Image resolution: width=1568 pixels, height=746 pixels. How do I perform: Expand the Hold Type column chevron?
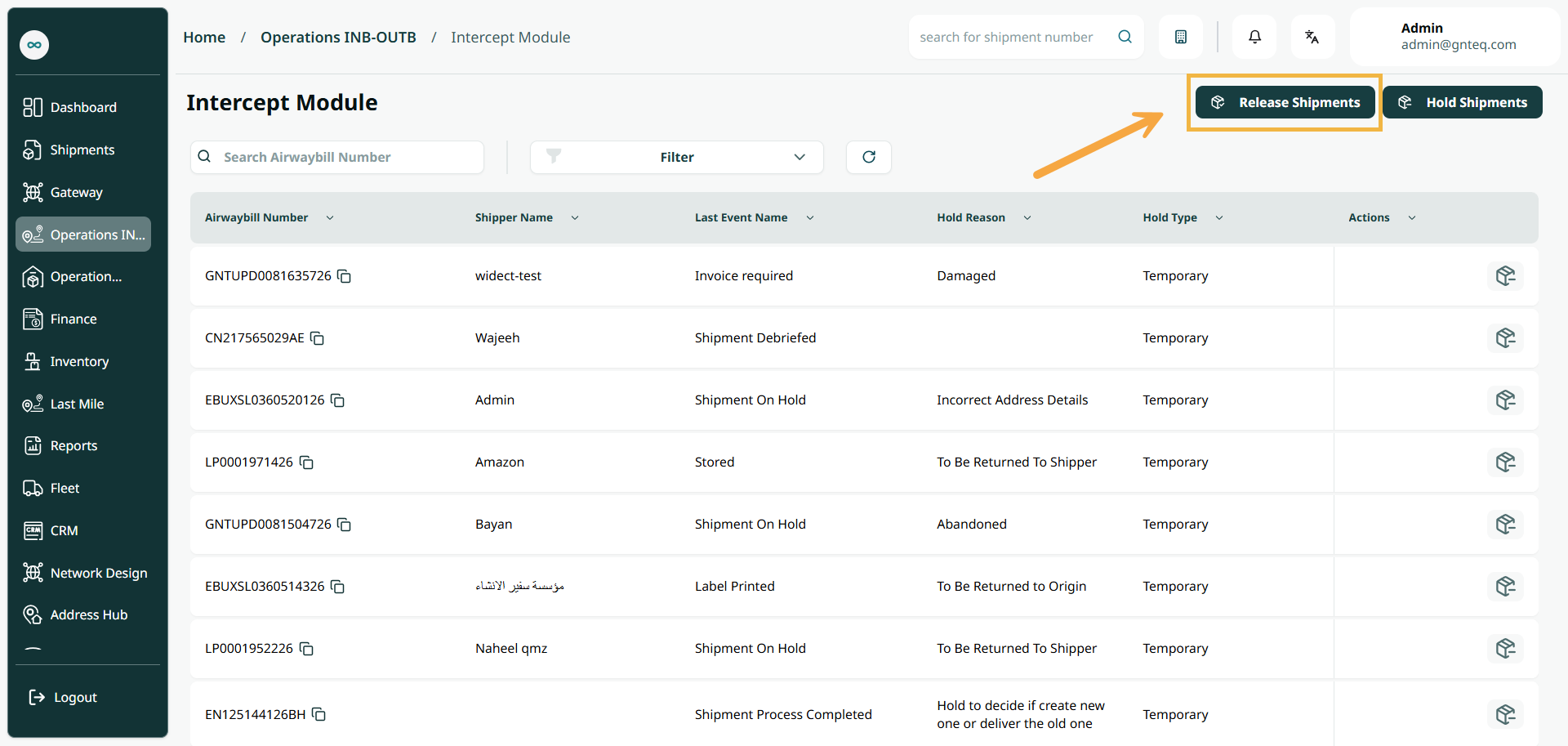1219,218
